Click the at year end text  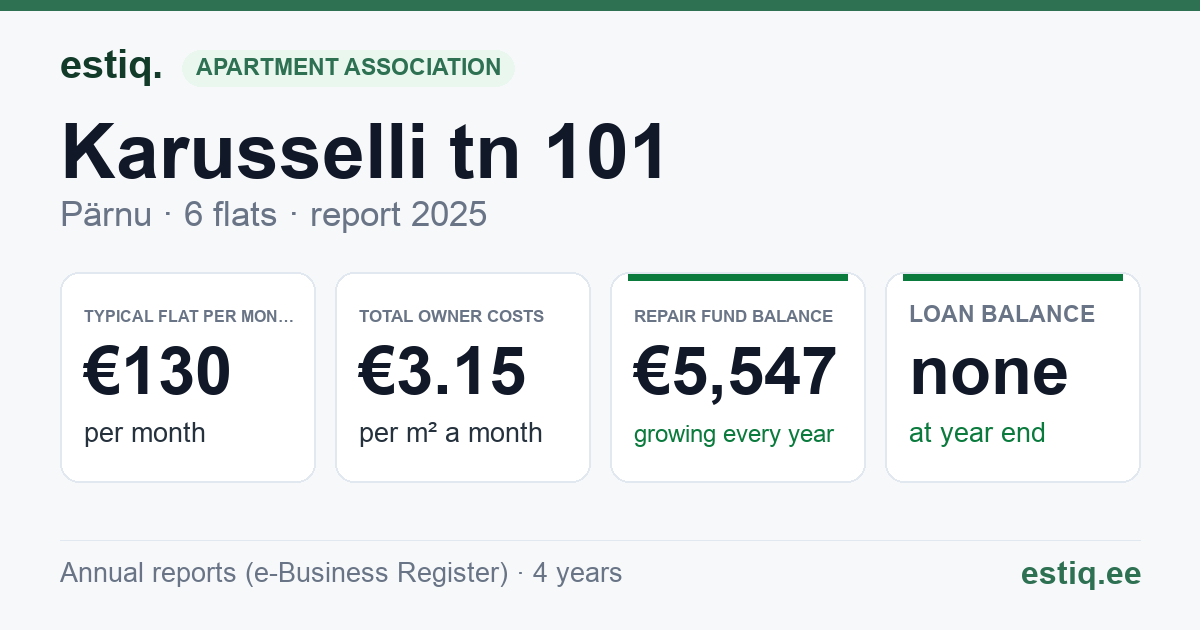977,433
